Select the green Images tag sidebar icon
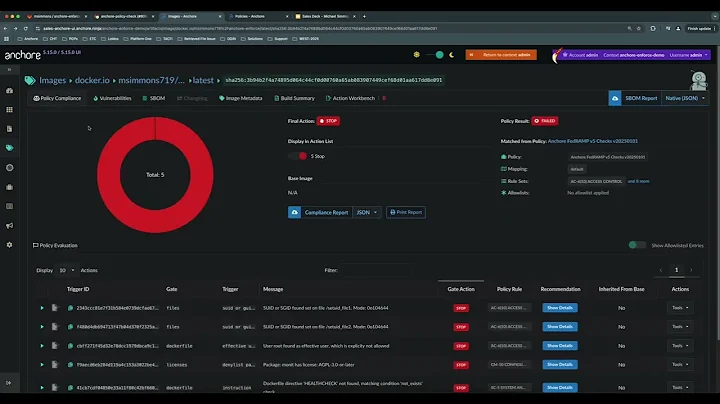720x404 pixels. (x=9, y=148)
